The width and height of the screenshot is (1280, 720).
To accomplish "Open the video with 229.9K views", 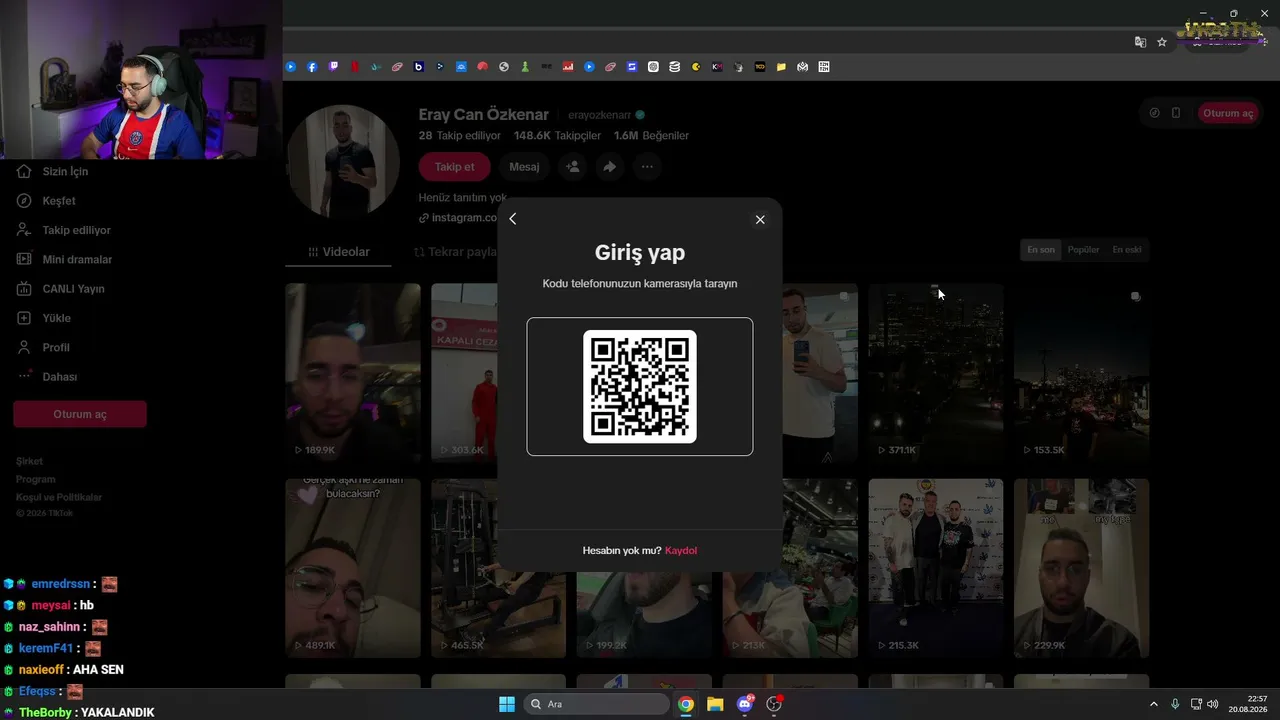I will point(1081,568).
